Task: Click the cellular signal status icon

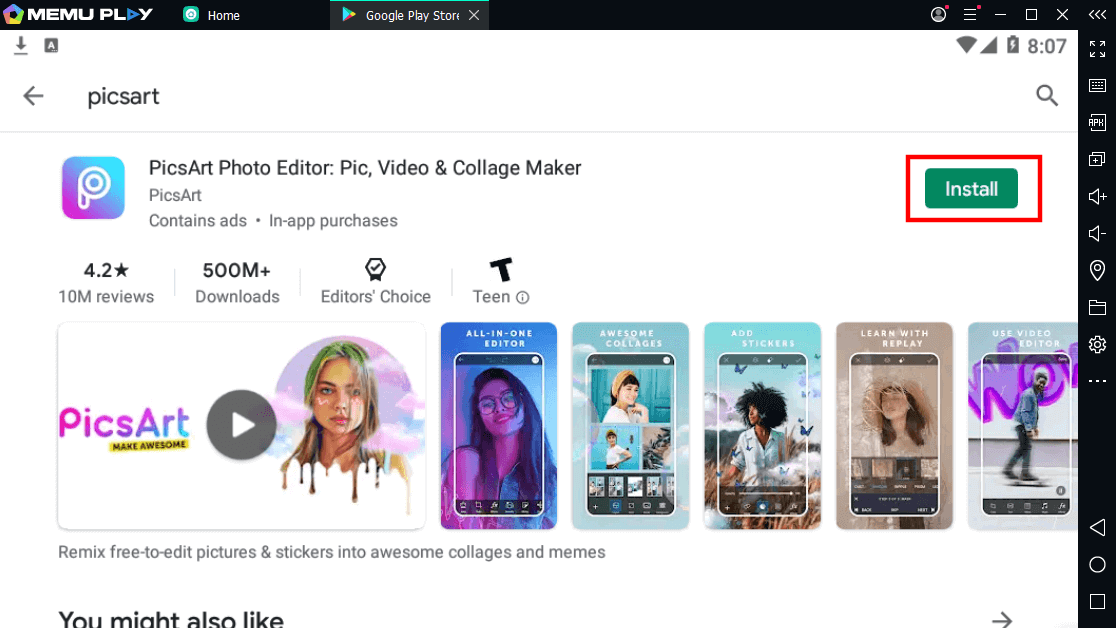Action: [989, 45]
